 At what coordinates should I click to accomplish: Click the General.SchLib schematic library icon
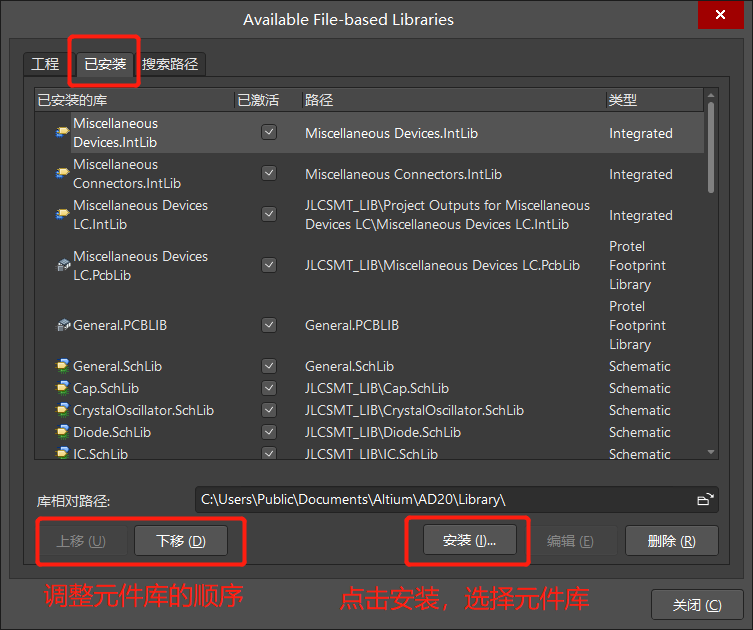click(62, 366)
